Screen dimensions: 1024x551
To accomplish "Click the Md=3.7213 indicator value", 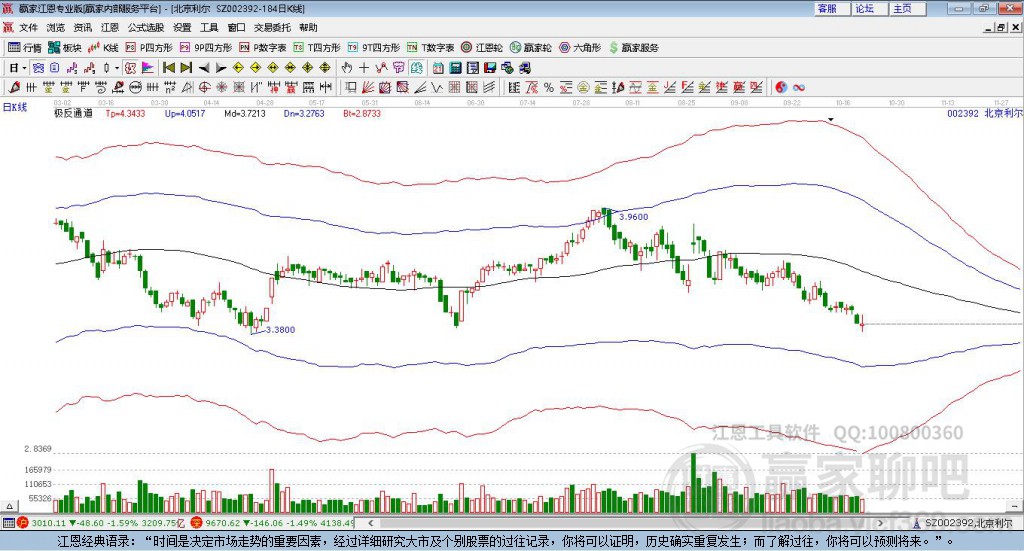I will point(245,113).
